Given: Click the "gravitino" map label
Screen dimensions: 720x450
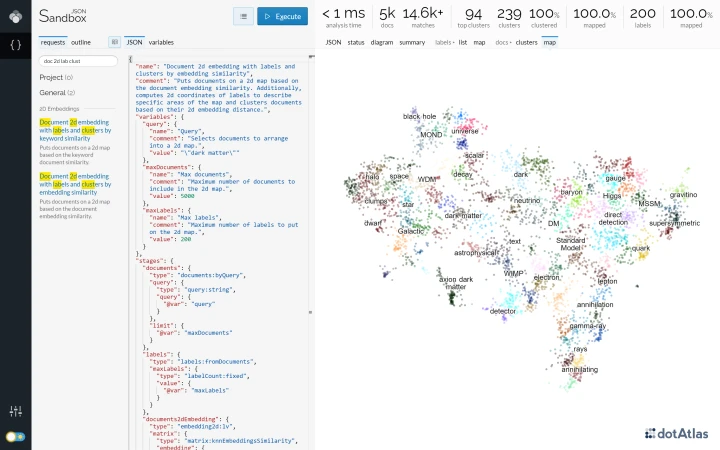Looking at the screenshot, I should coord(683,195).
